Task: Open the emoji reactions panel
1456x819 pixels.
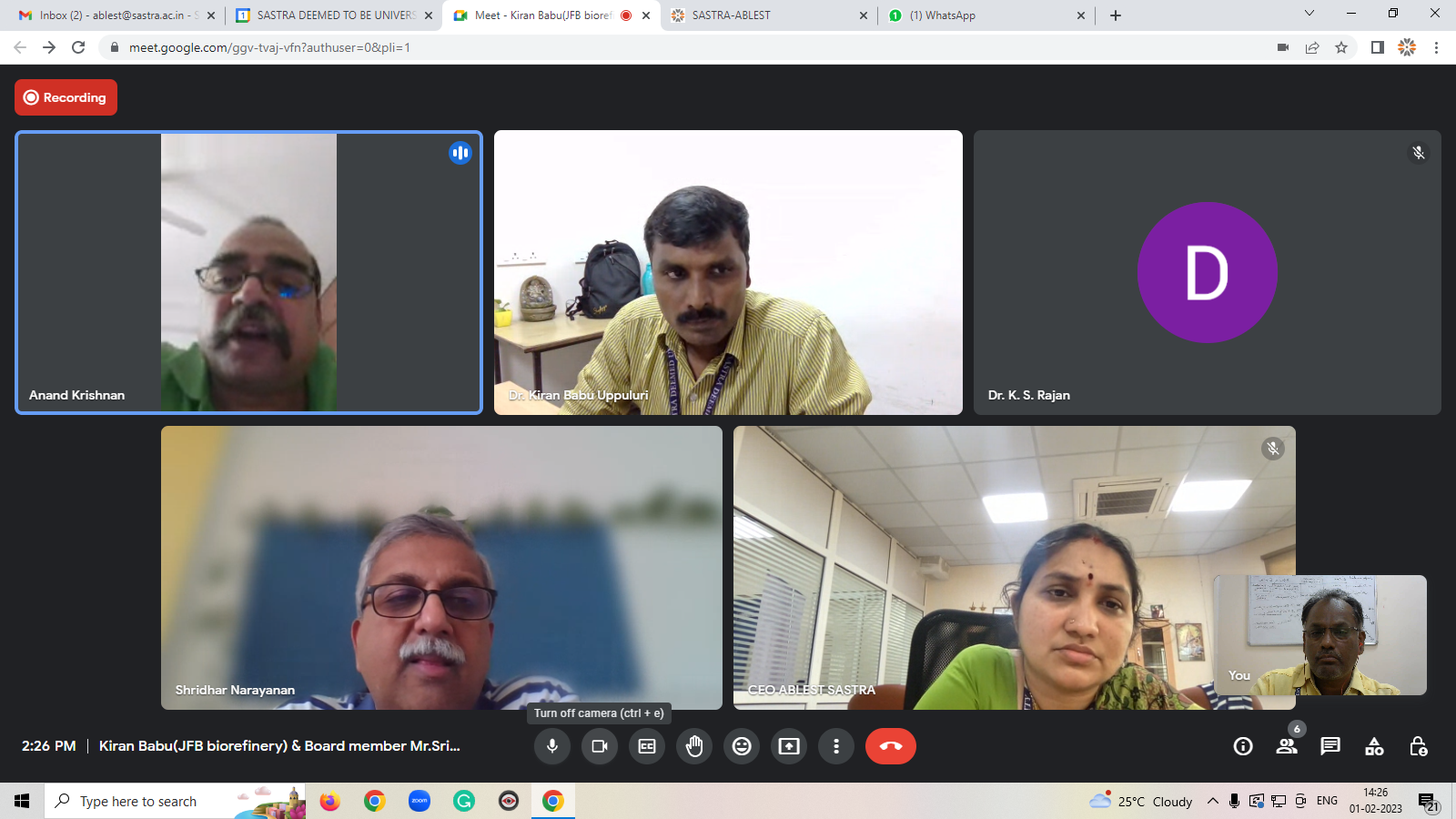Action: coord(742,746)
